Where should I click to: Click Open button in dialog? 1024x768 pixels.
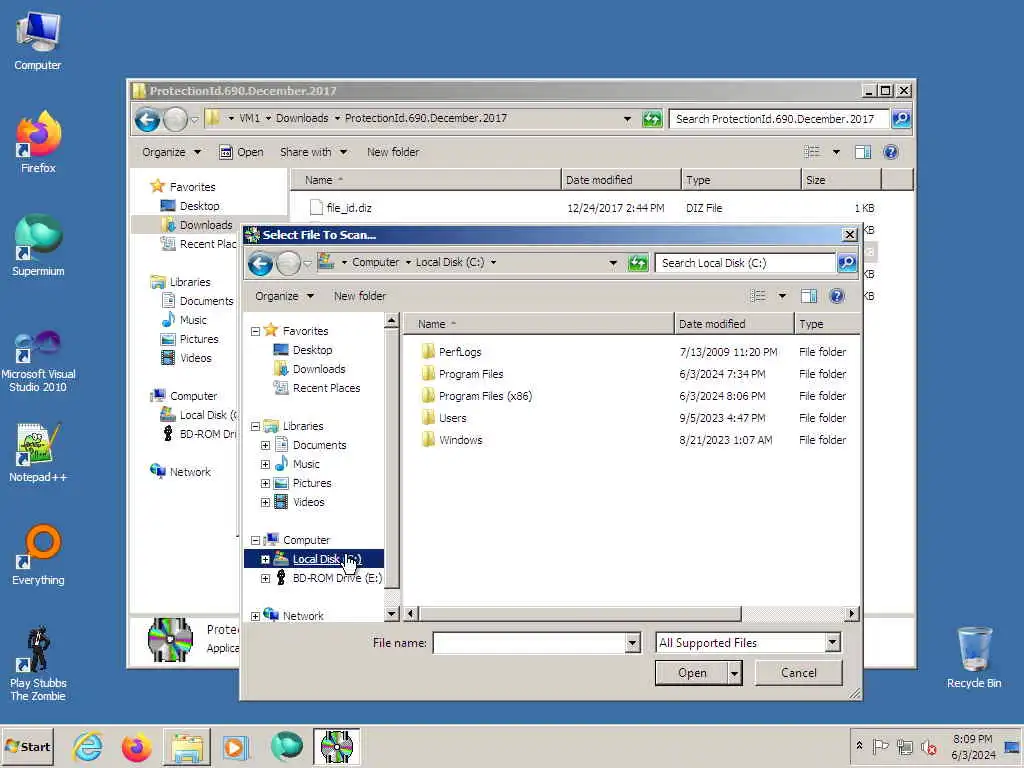click(692, 673)
